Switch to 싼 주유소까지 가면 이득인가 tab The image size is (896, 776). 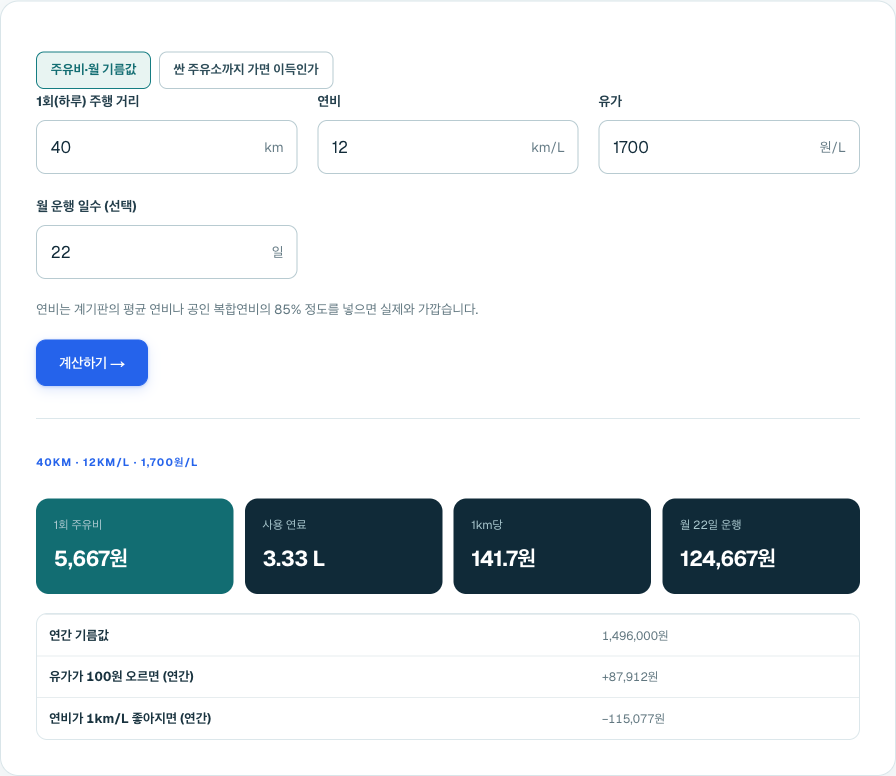point(246,70)
